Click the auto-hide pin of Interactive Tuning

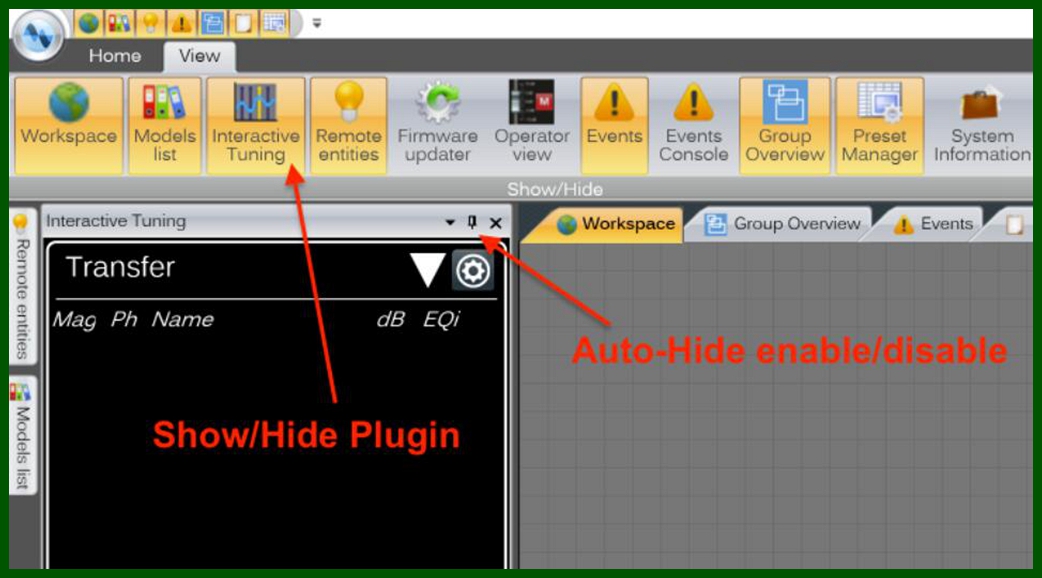[x=472, y=222]
